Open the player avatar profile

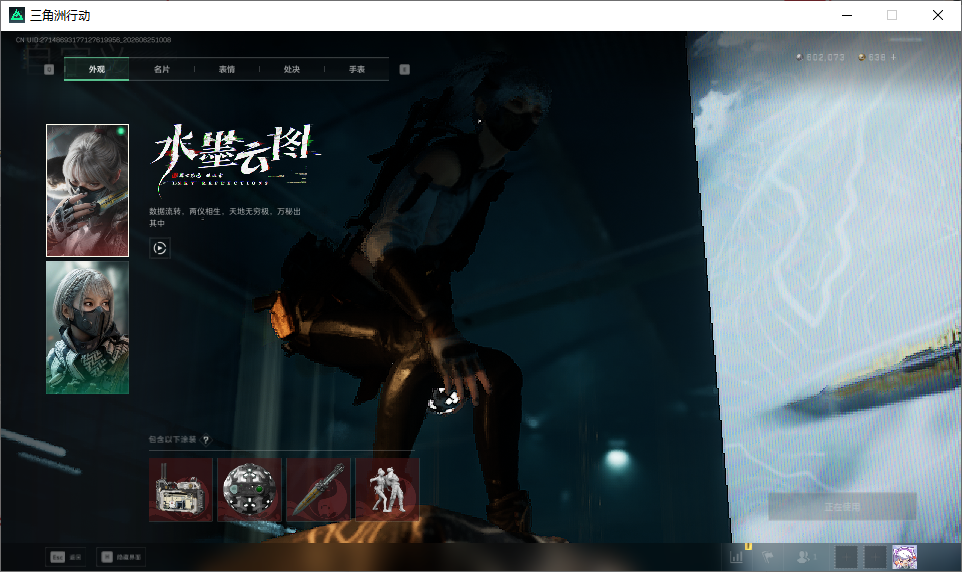tap(904, 557)
